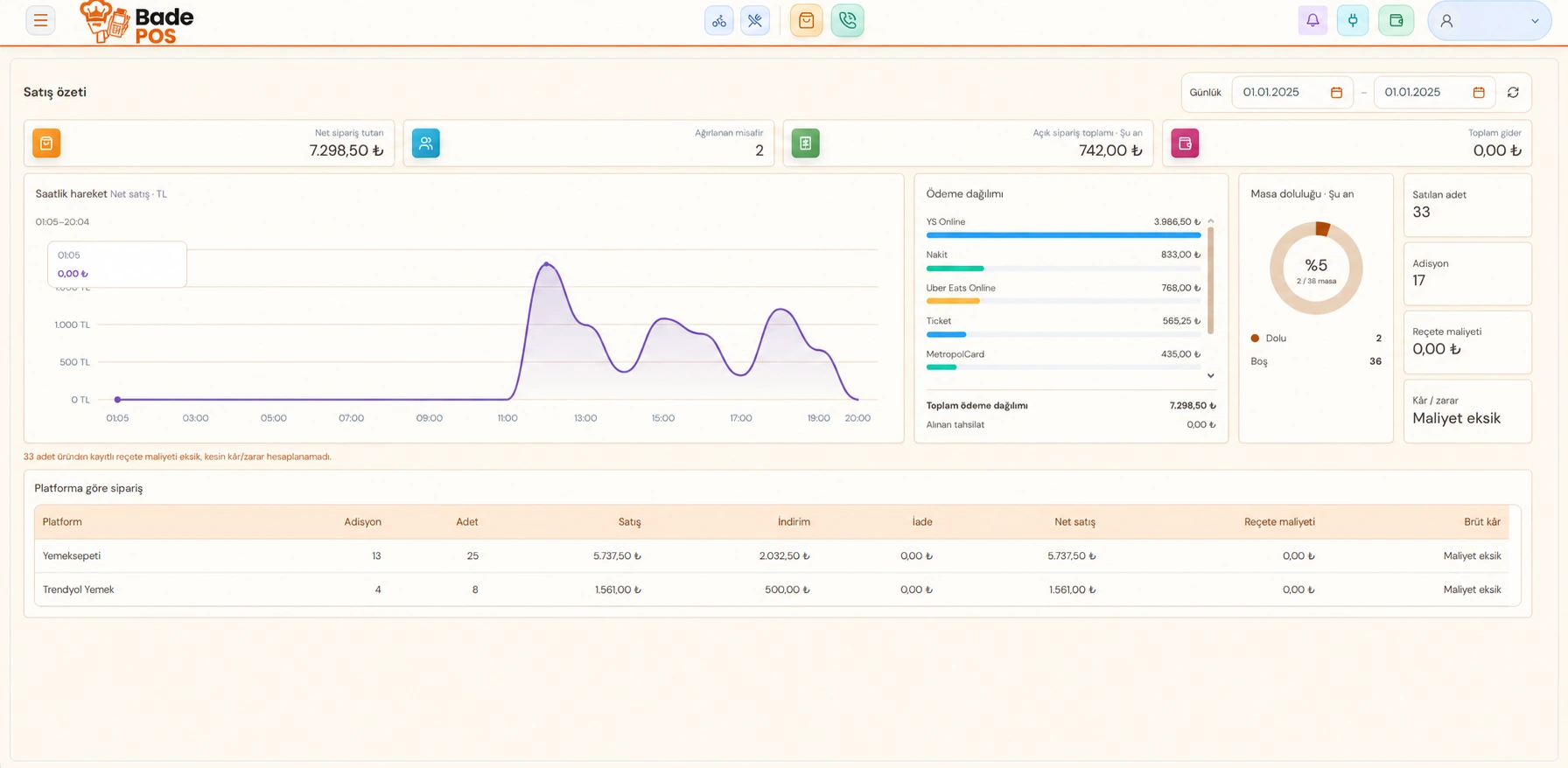Click the table occupancy donut chart
Viewport: 1568px width, 768px height.
[1316, 269]
